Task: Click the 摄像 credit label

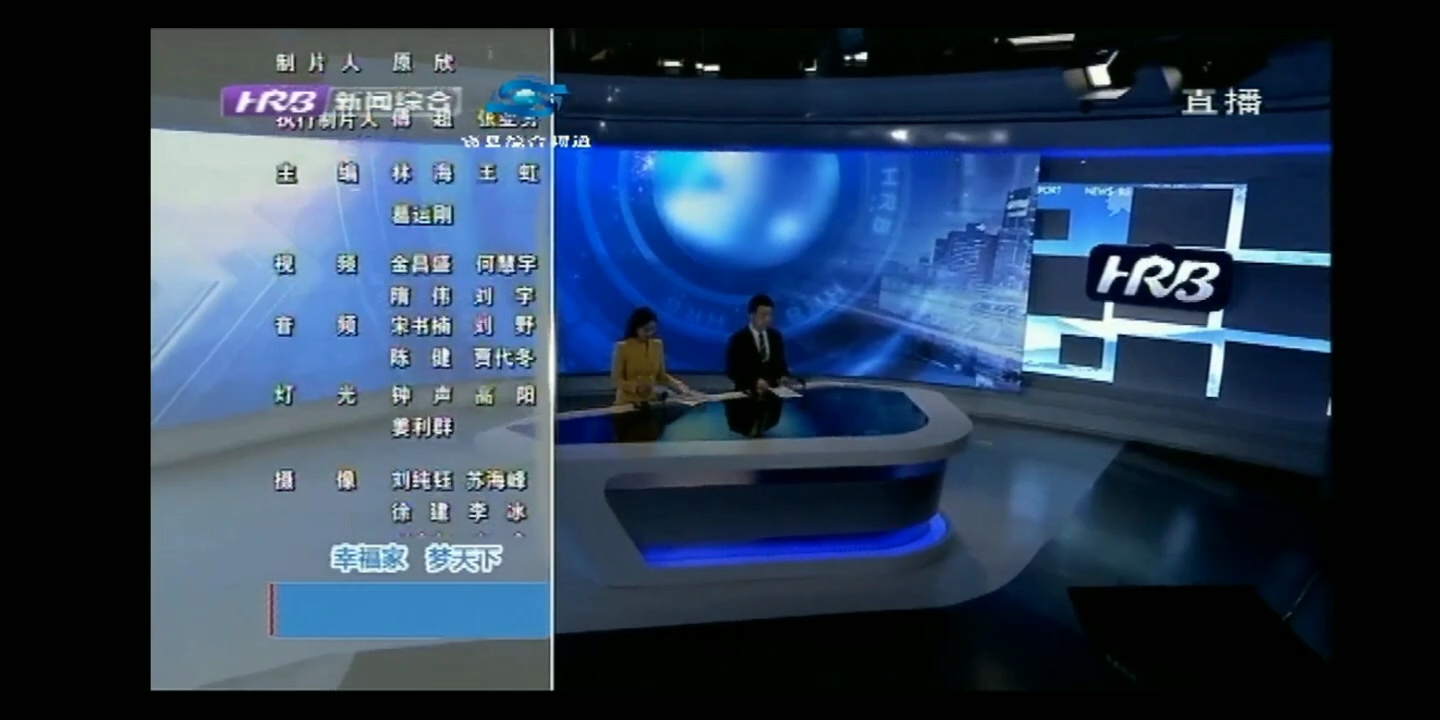Action: [316, 481]
